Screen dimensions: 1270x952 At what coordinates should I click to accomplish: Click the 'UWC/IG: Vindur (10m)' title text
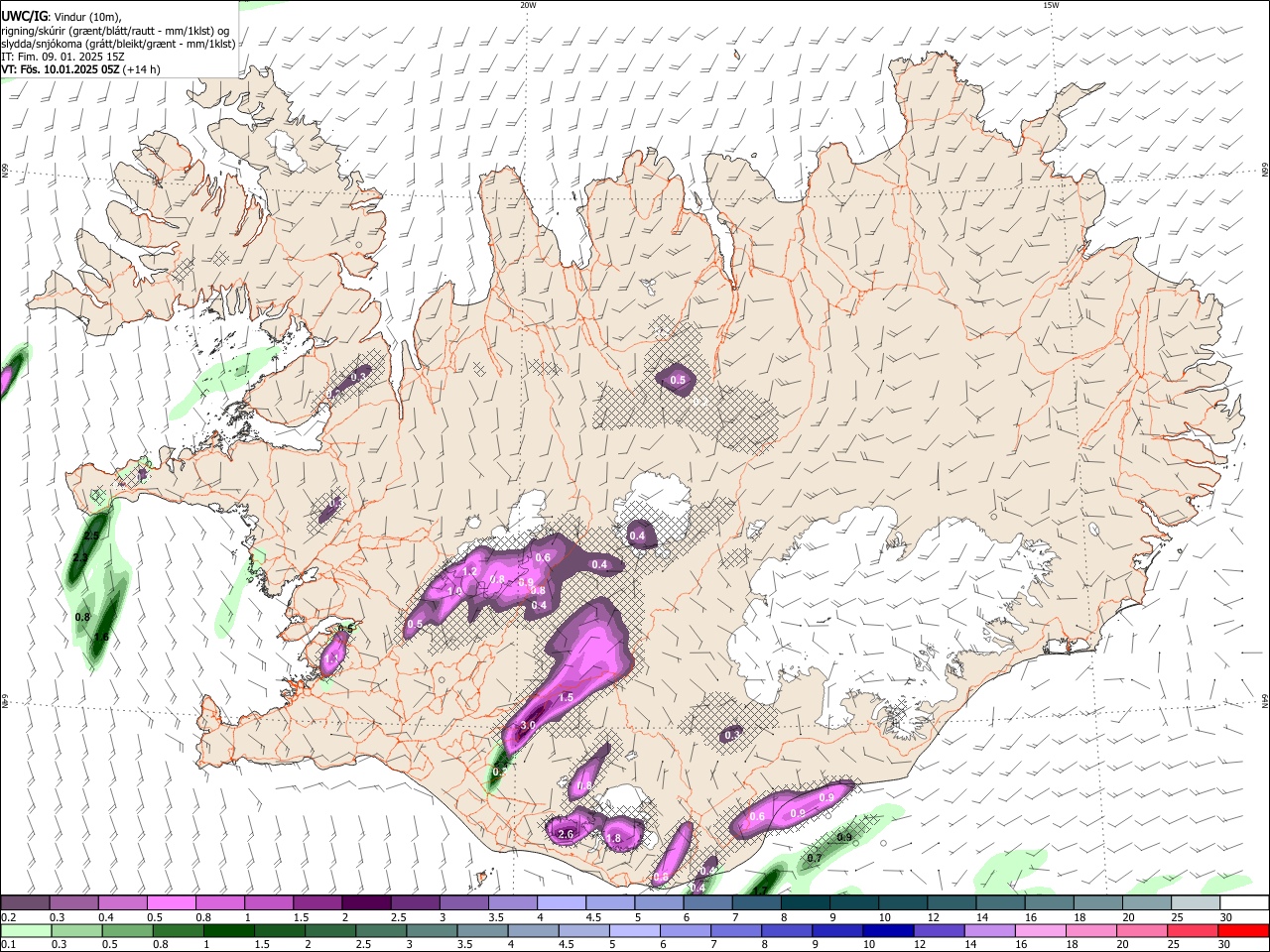coord(62,17)
